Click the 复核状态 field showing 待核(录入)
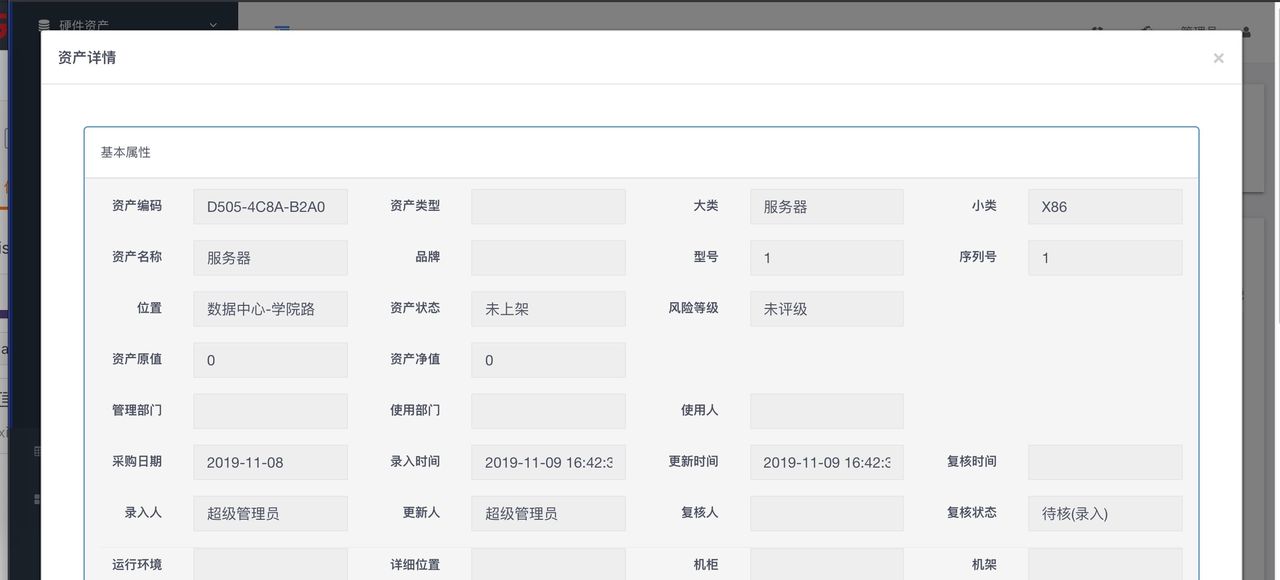 coord(1105,512)
